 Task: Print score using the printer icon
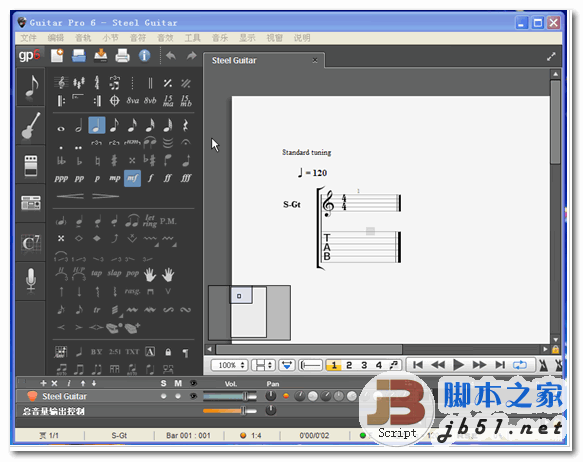pyautogui.click(x=122, y=56)
